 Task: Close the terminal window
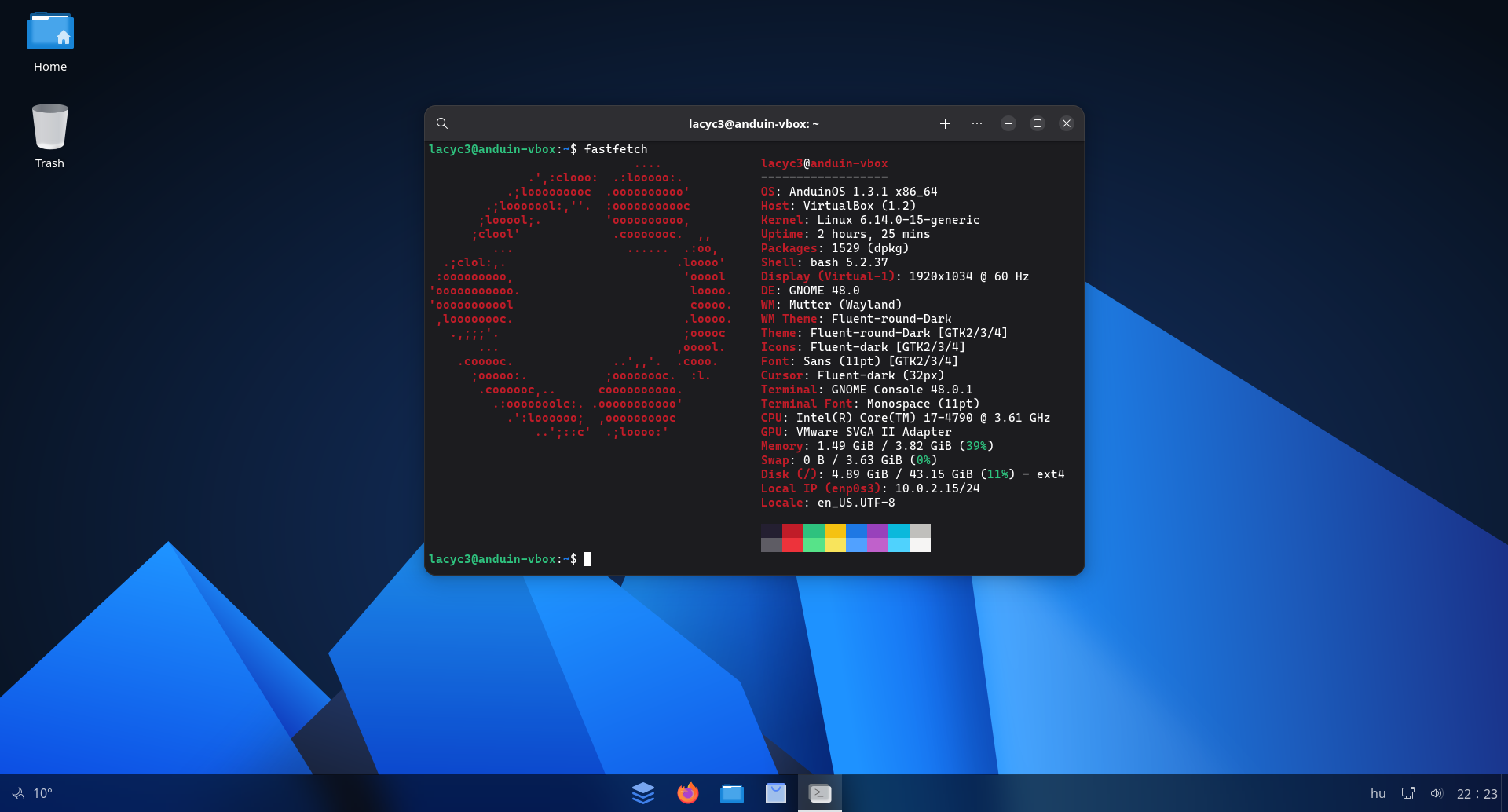pos(1067,123)
